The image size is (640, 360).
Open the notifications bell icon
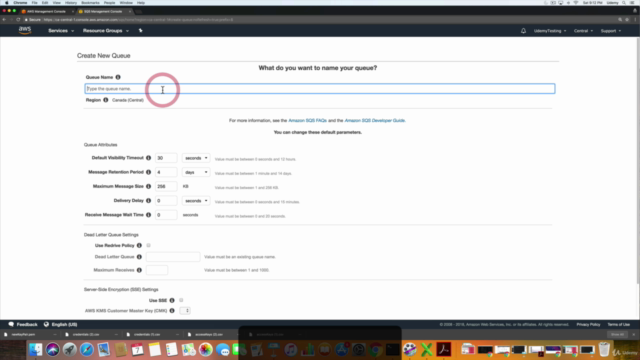coord(523,31)
